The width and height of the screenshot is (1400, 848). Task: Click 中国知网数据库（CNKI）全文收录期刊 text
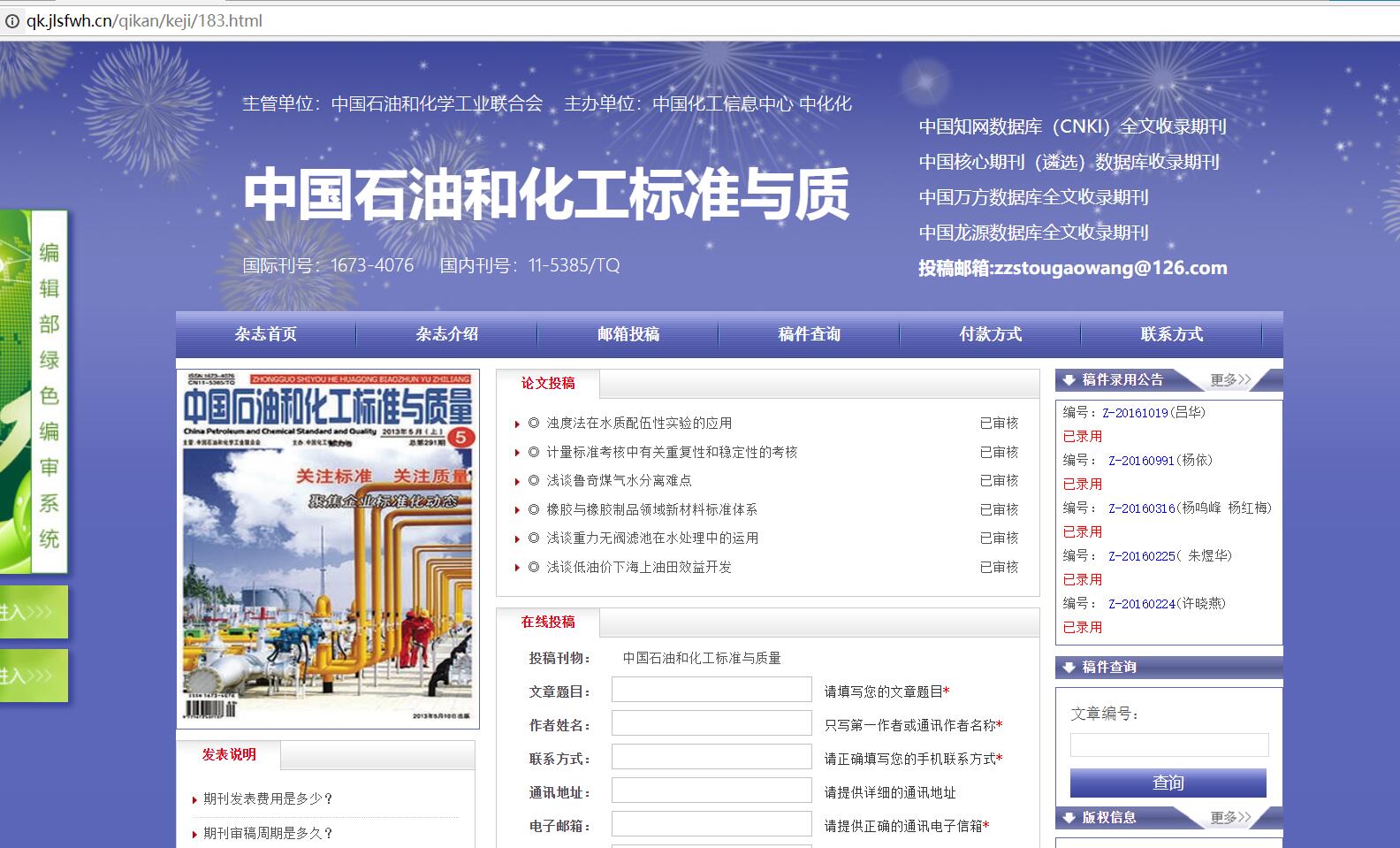1073,126
